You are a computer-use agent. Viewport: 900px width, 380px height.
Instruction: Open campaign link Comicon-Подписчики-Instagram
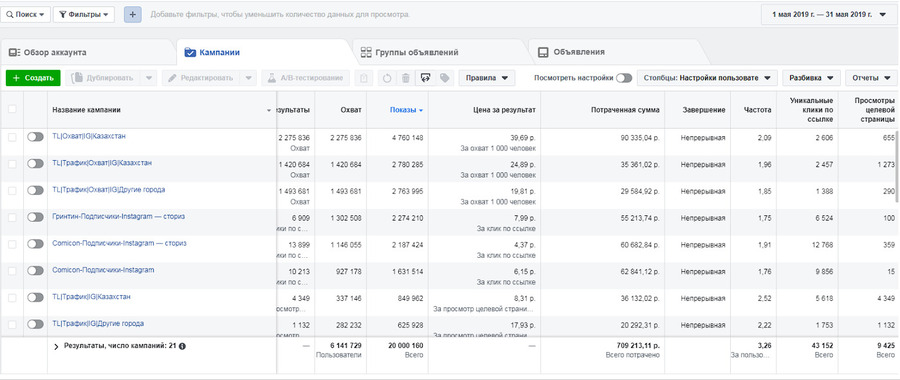pyautogui.click(x=103, y=270)
